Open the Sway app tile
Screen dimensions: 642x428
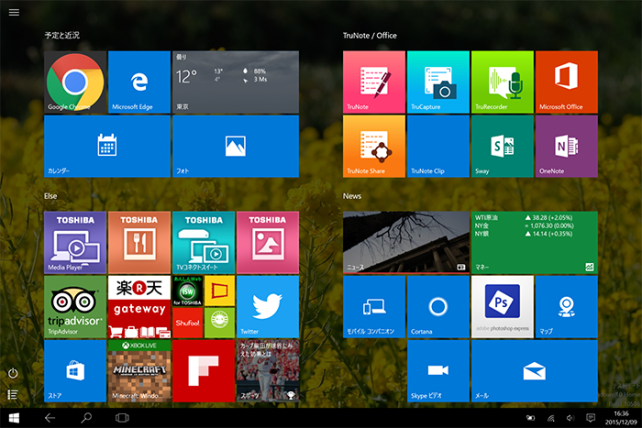[502, 146]
